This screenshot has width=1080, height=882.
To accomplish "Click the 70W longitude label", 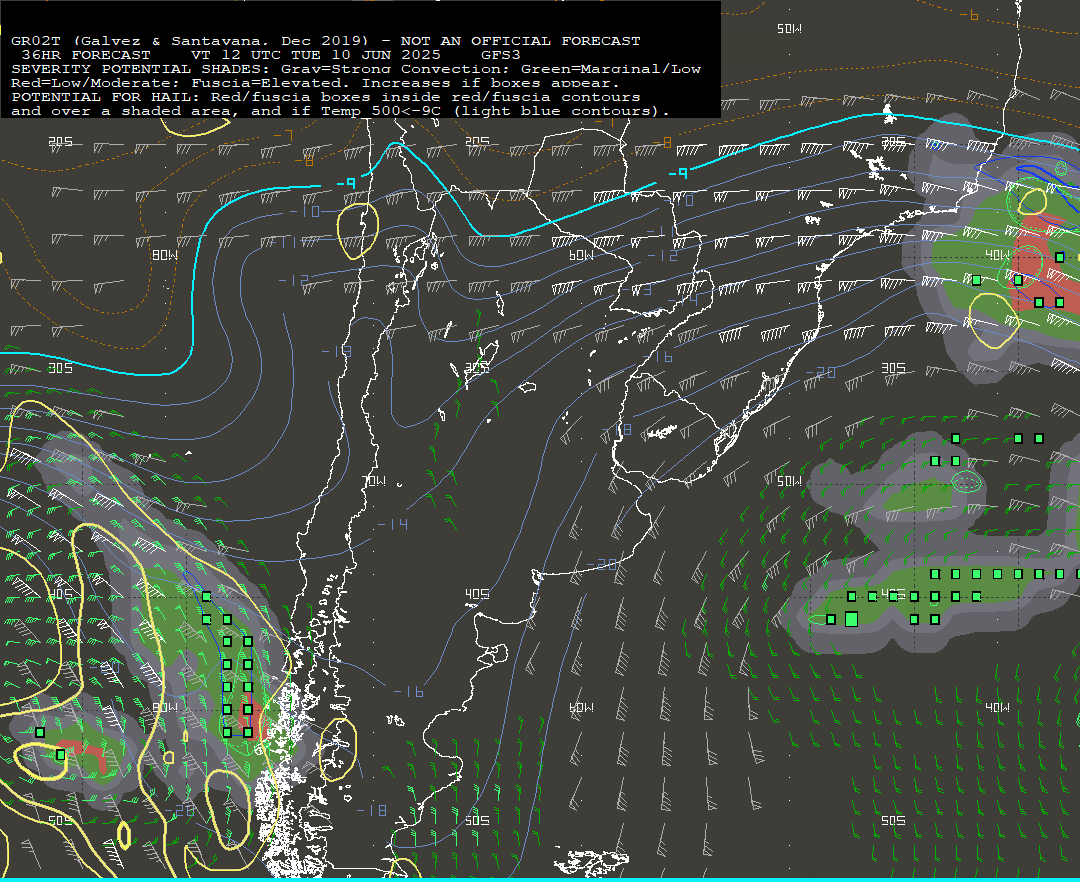I will pos(374,481).
